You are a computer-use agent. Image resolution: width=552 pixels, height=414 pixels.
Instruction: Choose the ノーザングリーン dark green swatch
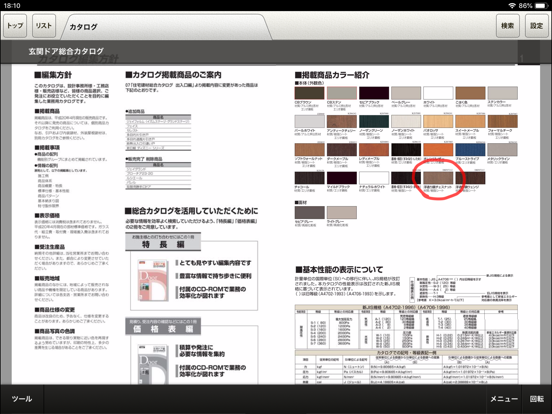tap(374, 121)
